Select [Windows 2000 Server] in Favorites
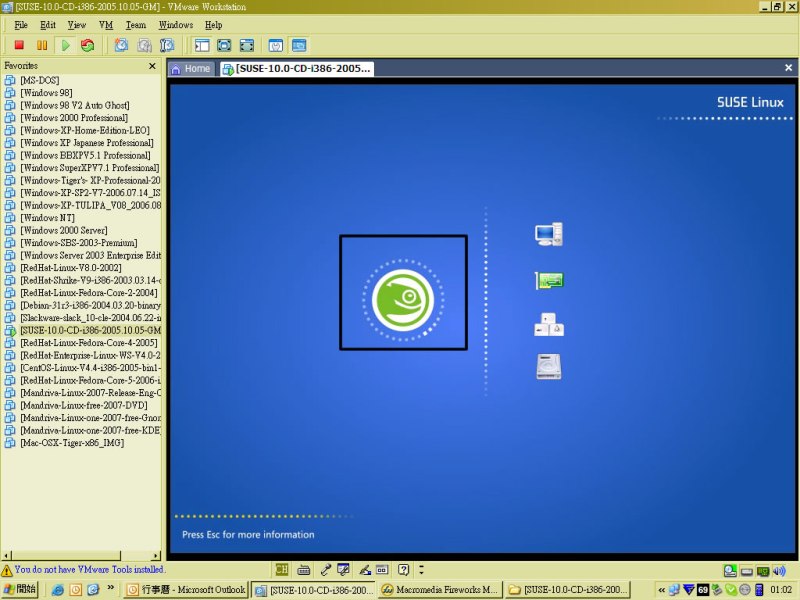The image size is (800, 600). pyautogui.click(x=62, y=230)
